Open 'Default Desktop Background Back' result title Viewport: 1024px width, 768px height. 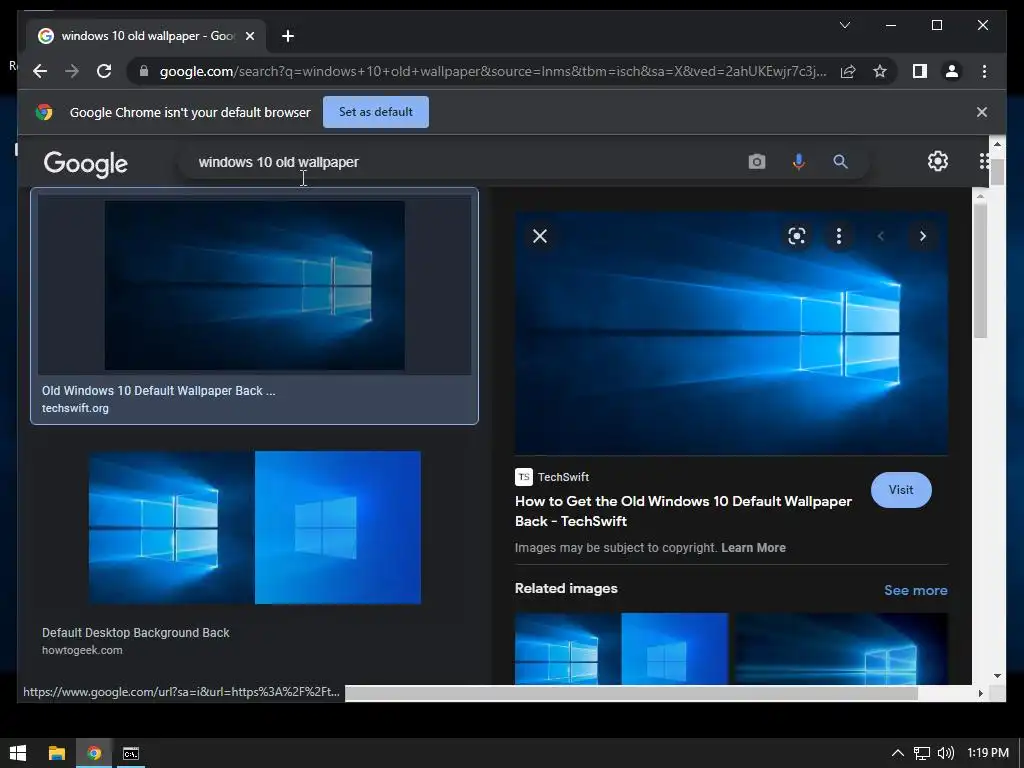coord(136,632)
